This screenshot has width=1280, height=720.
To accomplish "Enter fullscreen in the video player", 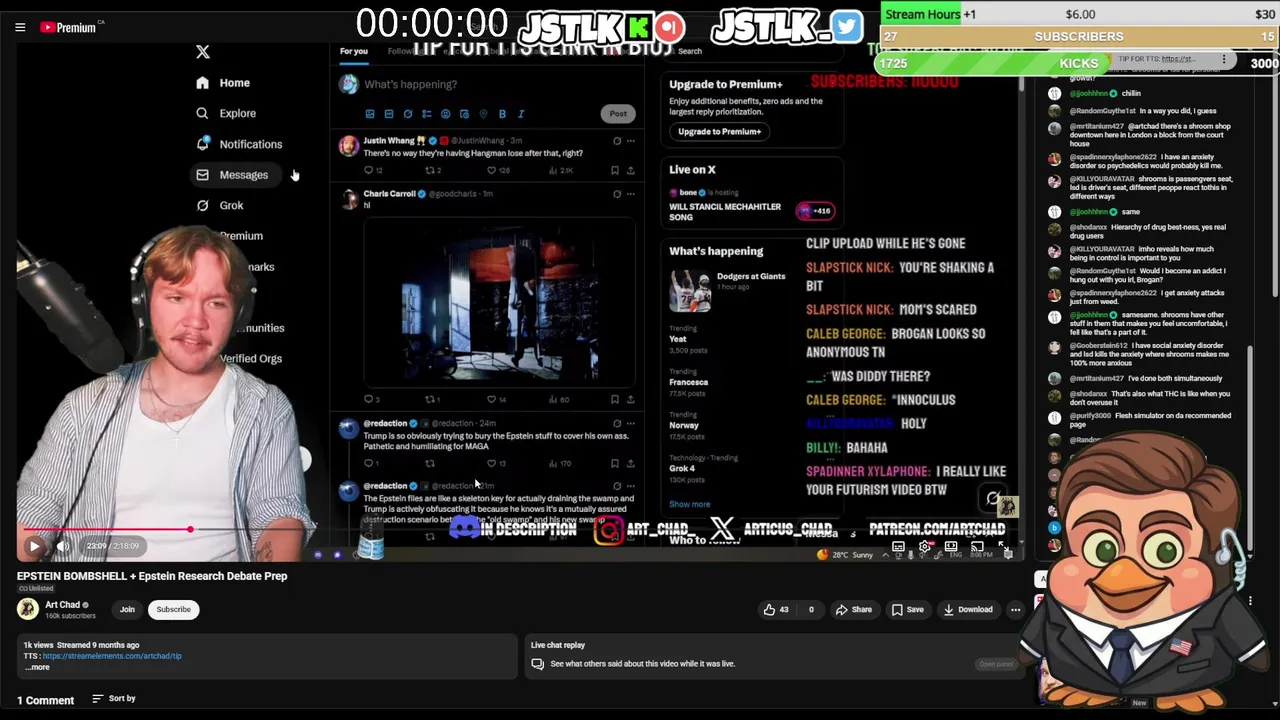I will (x=1003, y=547).
